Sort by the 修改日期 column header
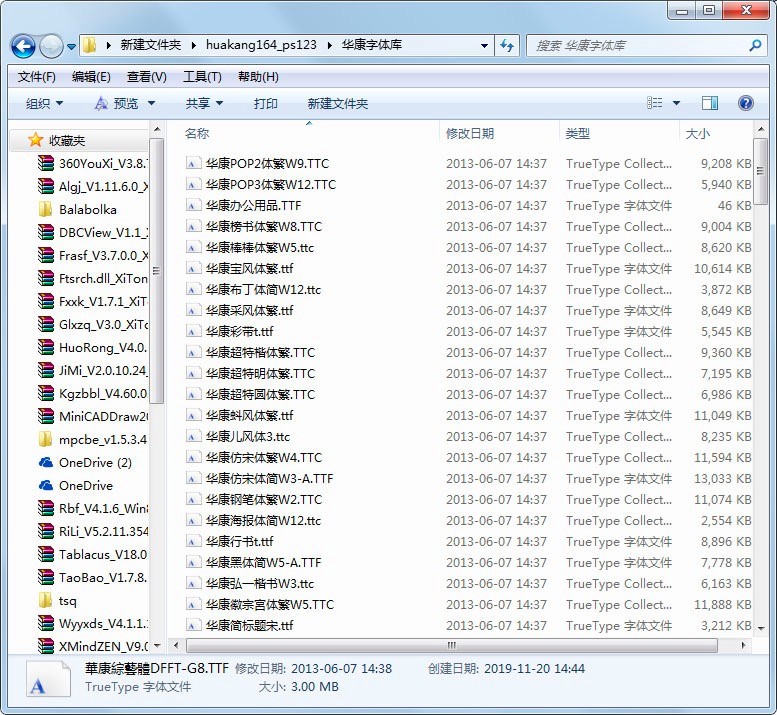The image size is (777, 715). click(470, 133)
